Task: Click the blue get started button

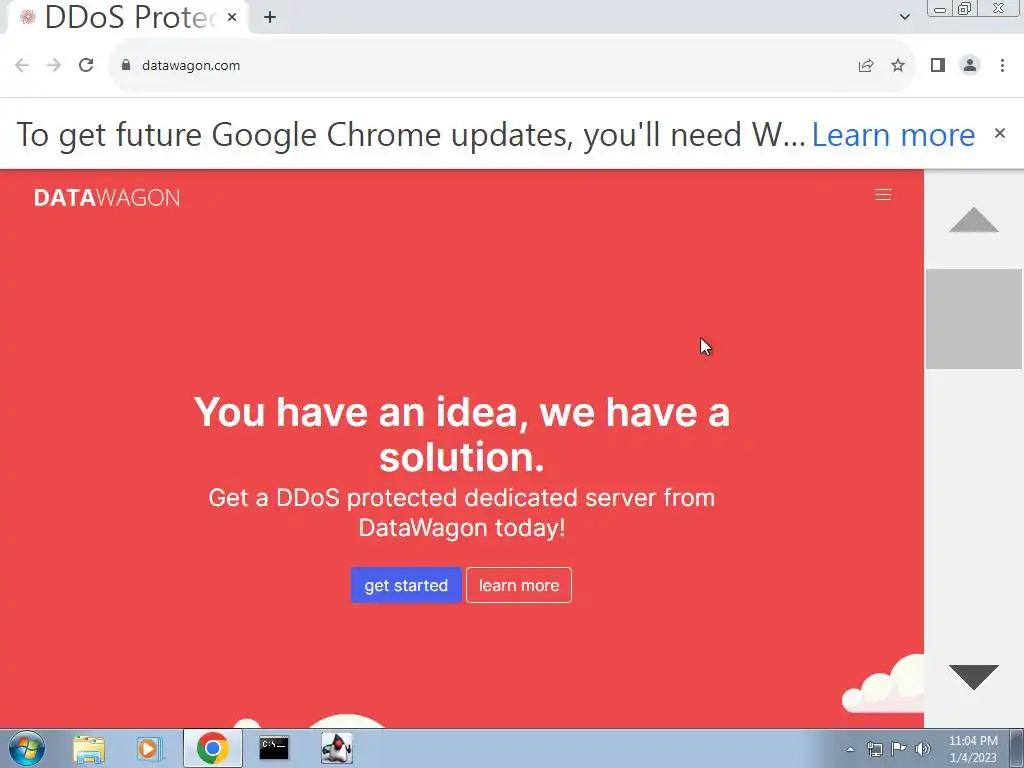Action: (x=406, y=585)
